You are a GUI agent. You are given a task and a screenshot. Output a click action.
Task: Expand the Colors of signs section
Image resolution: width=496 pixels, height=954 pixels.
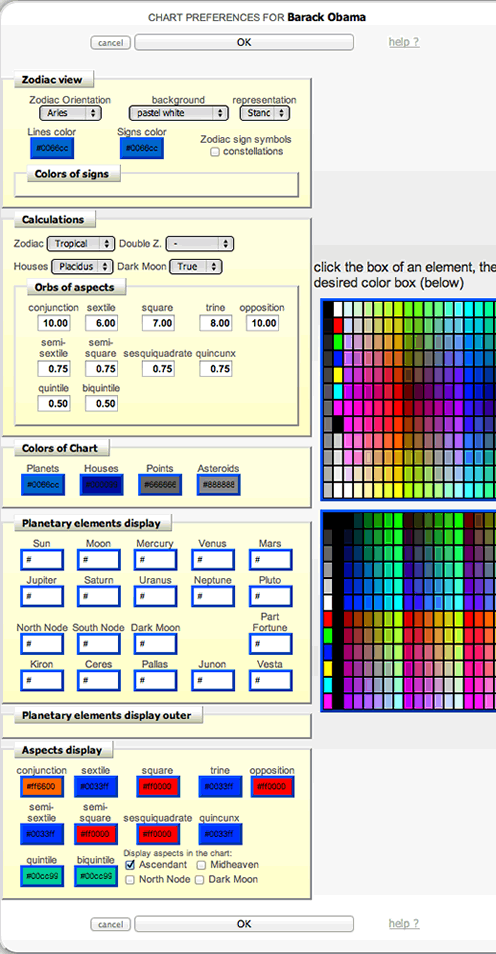coord(72,174)
